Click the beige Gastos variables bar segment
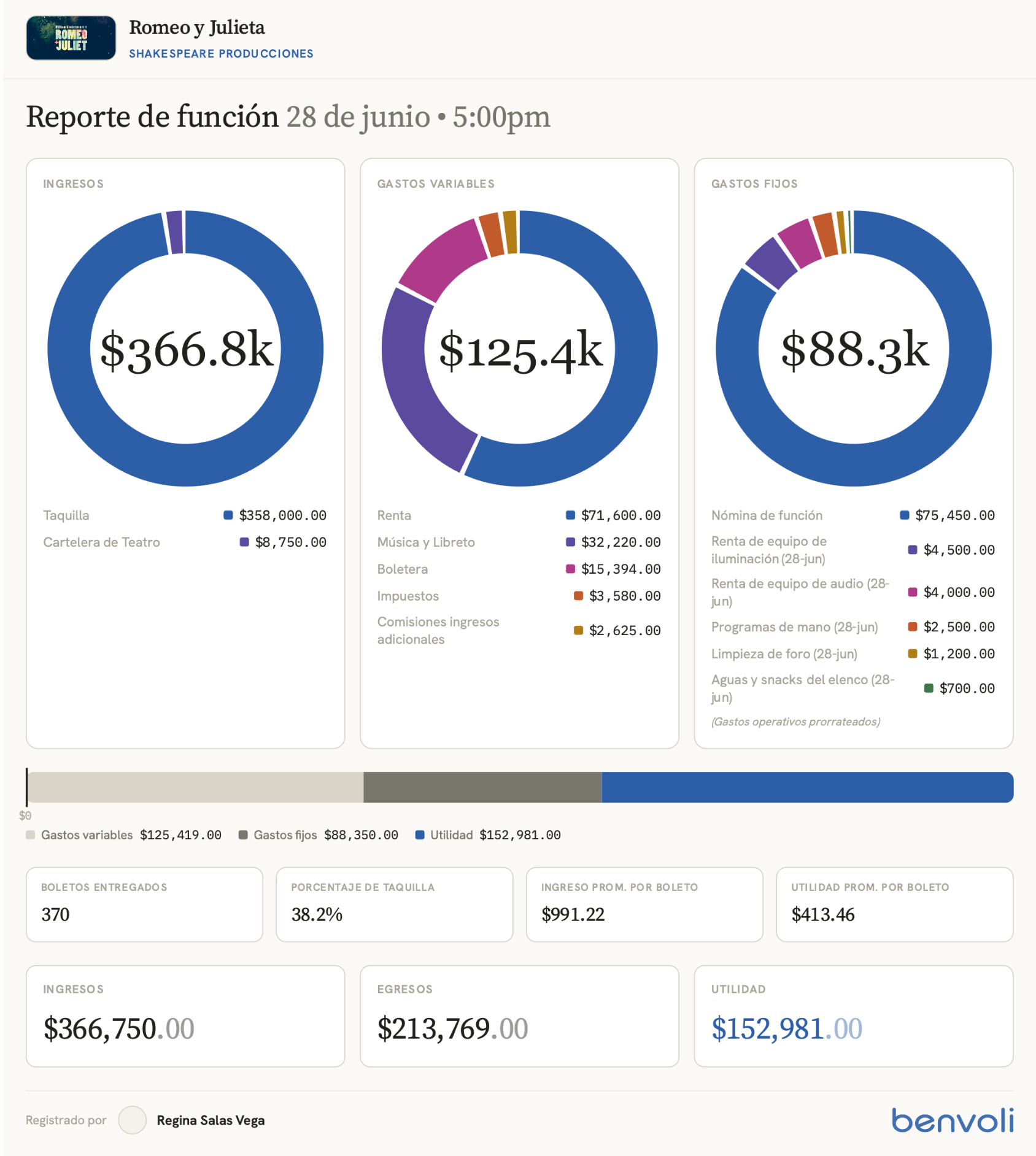Image resolution: width=1036 pixels, height=1156 pixels. point(195,787)
